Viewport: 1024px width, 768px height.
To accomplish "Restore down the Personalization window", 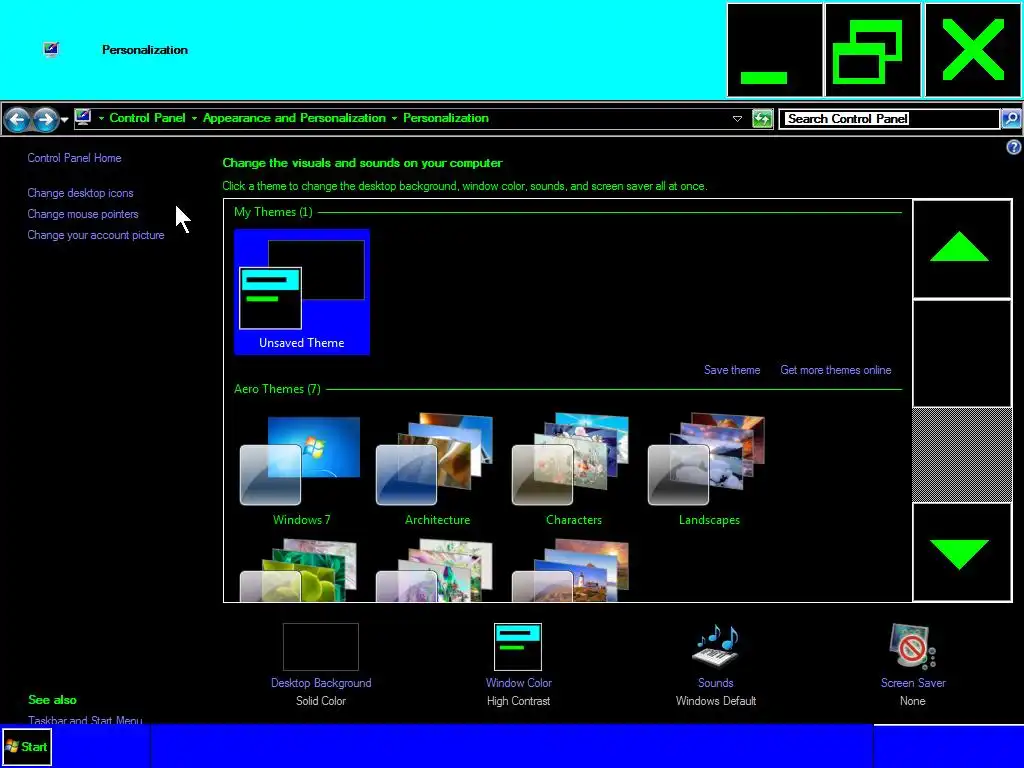I will tap(873, 50).
